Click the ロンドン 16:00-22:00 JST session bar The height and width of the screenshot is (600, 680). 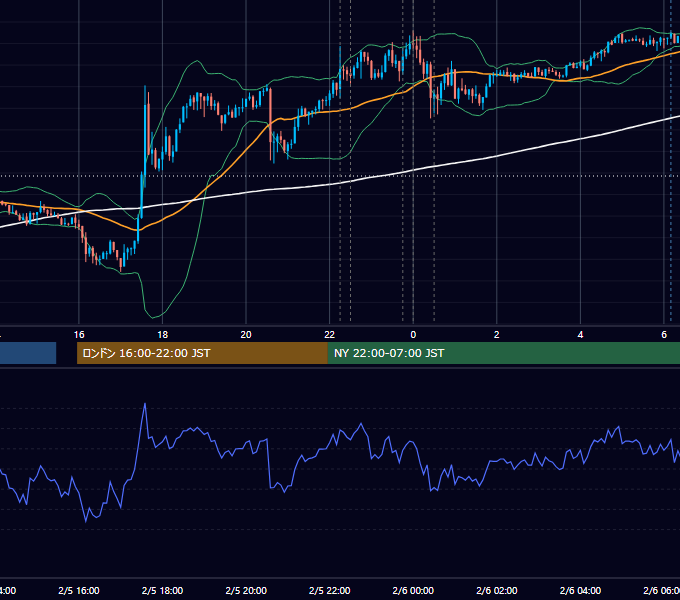202,353
